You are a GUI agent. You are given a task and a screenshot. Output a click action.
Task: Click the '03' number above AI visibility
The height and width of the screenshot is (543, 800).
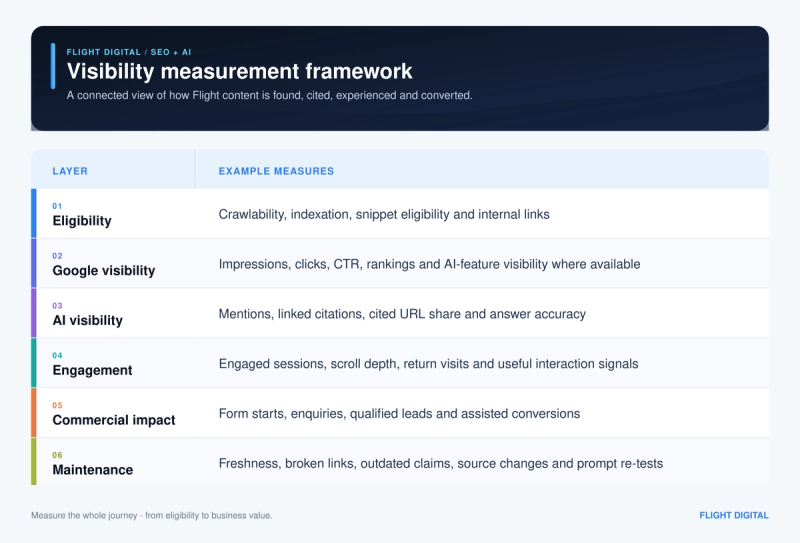pos(57,306)
